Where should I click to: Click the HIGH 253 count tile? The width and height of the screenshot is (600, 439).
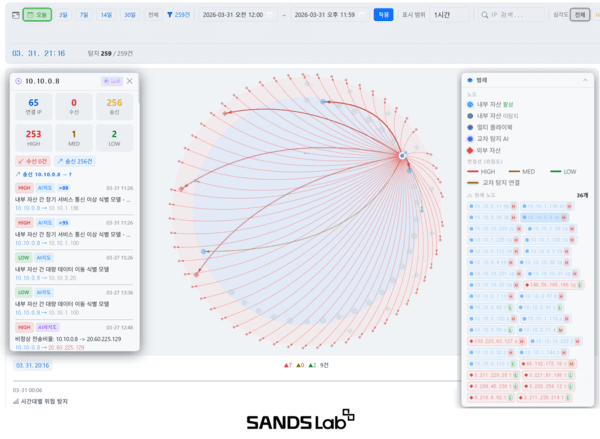33,136
